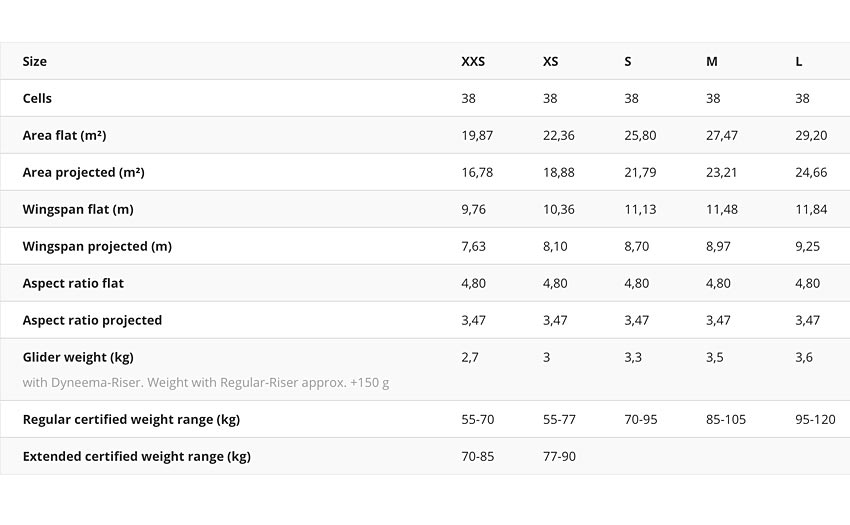The width and height of the screenshot is (850, 525).
Task: Click the Wingspan flat (m) label
Action: (x=78, y=209)
